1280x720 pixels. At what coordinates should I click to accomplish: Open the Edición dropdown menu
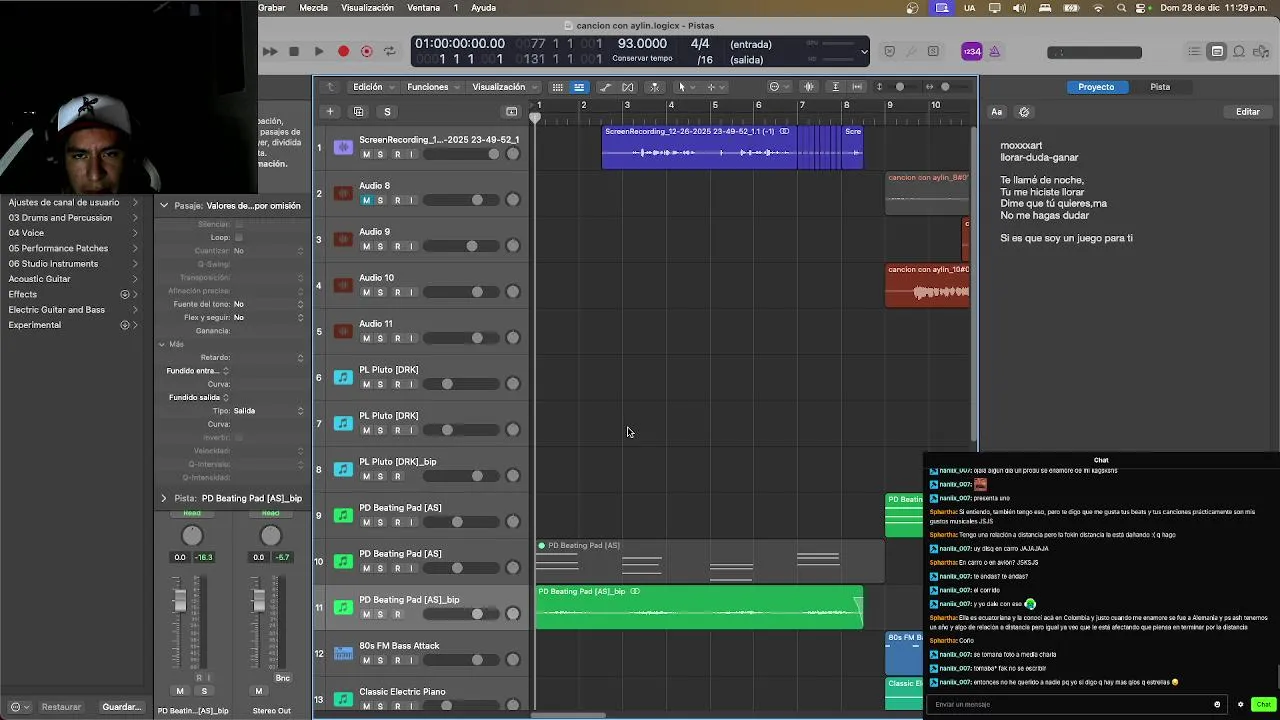[x=374, y=87]
